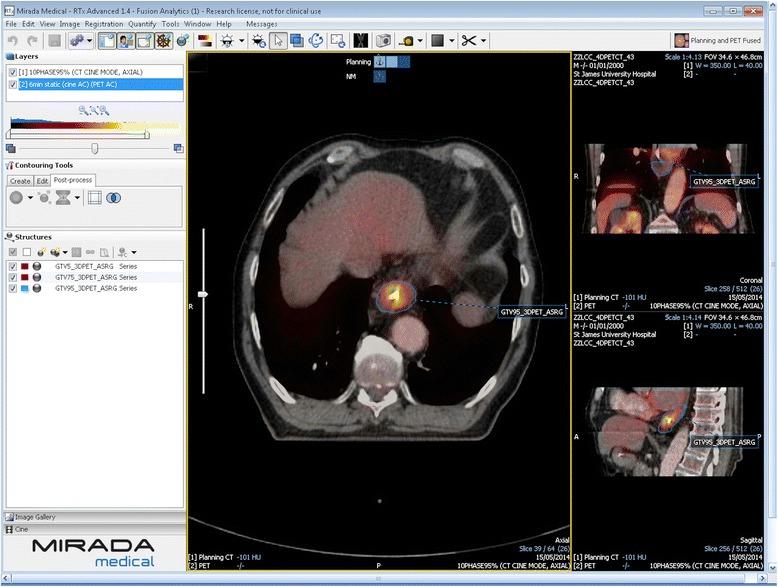Open the Registration menu

(x=104, y=24)
